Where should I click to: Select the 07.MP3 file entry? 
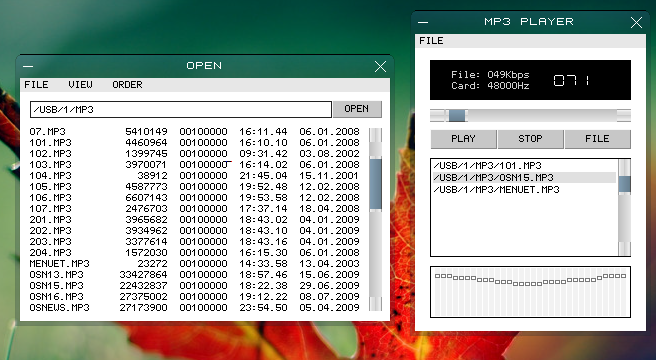click(x=195, y=131)
